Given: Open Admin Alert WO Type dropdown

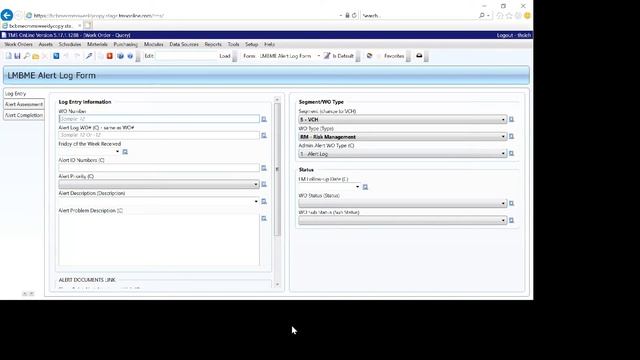Looking at the screenshot, I should 402,154.
